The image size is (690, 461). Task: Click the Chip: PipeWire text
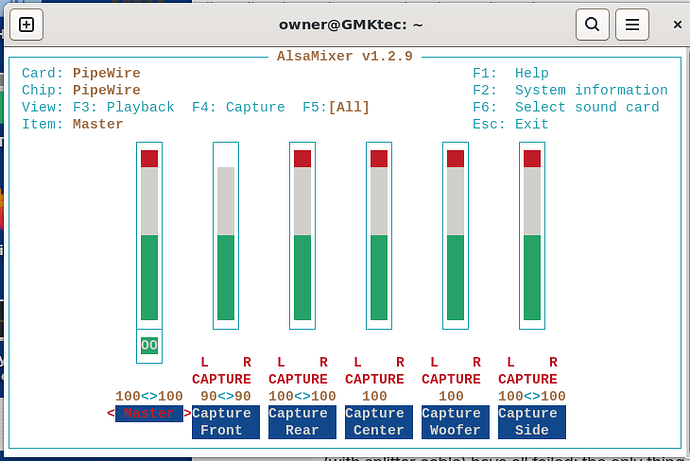point(81,90)
